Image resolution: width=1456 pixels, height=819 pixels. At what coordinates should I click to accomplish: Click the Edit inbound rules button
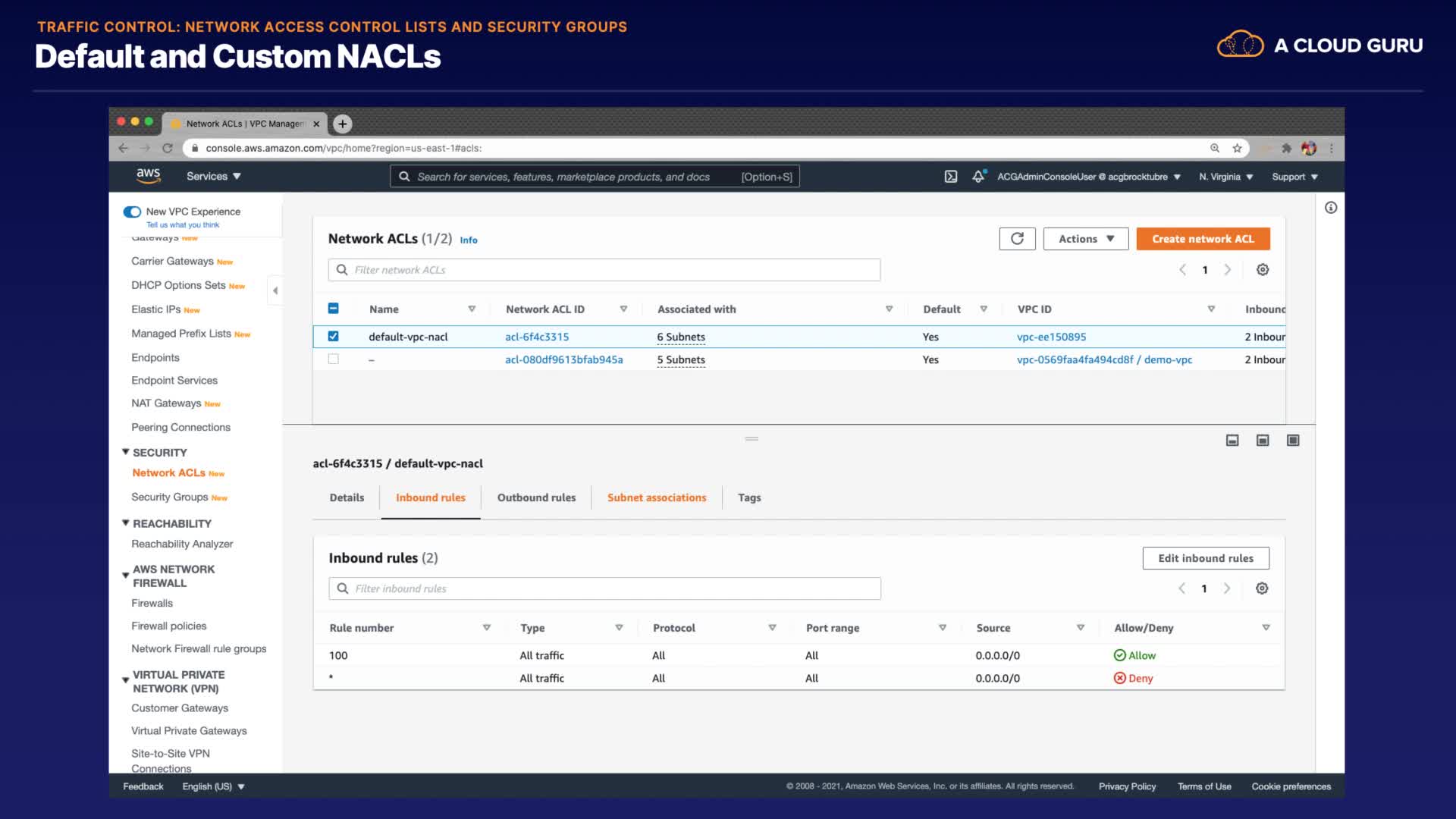coord(1205,558)
